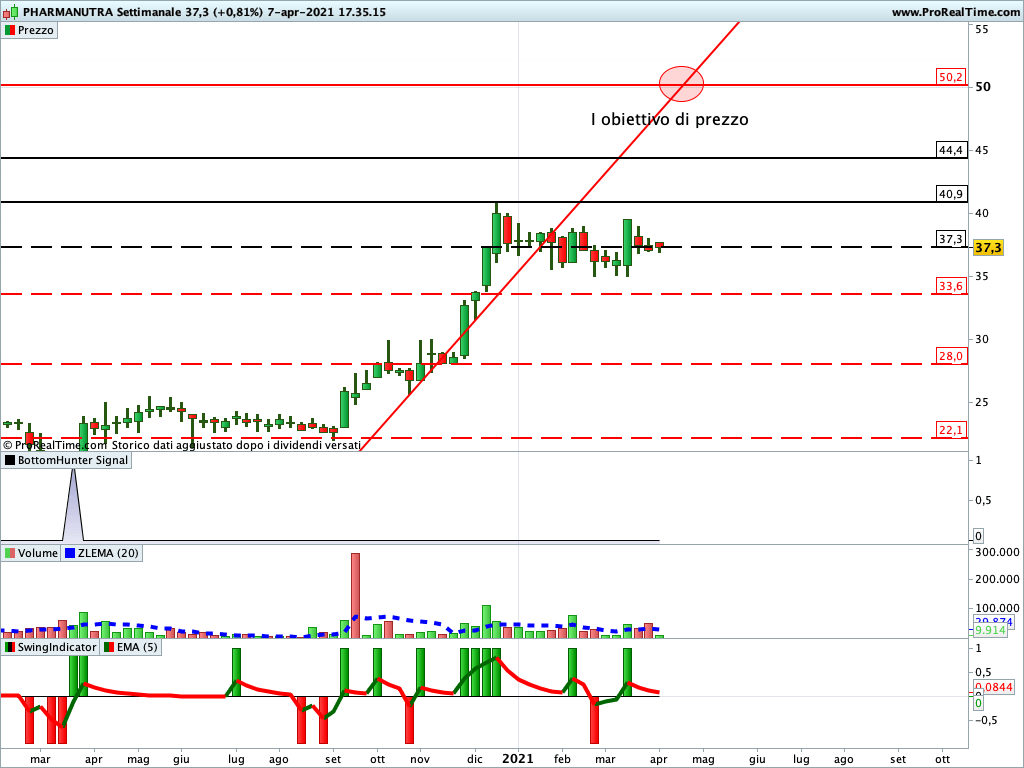Click the SwingIndicator legend icon
The width and height of the screenshot is (1024, 768).
point(10,647)
